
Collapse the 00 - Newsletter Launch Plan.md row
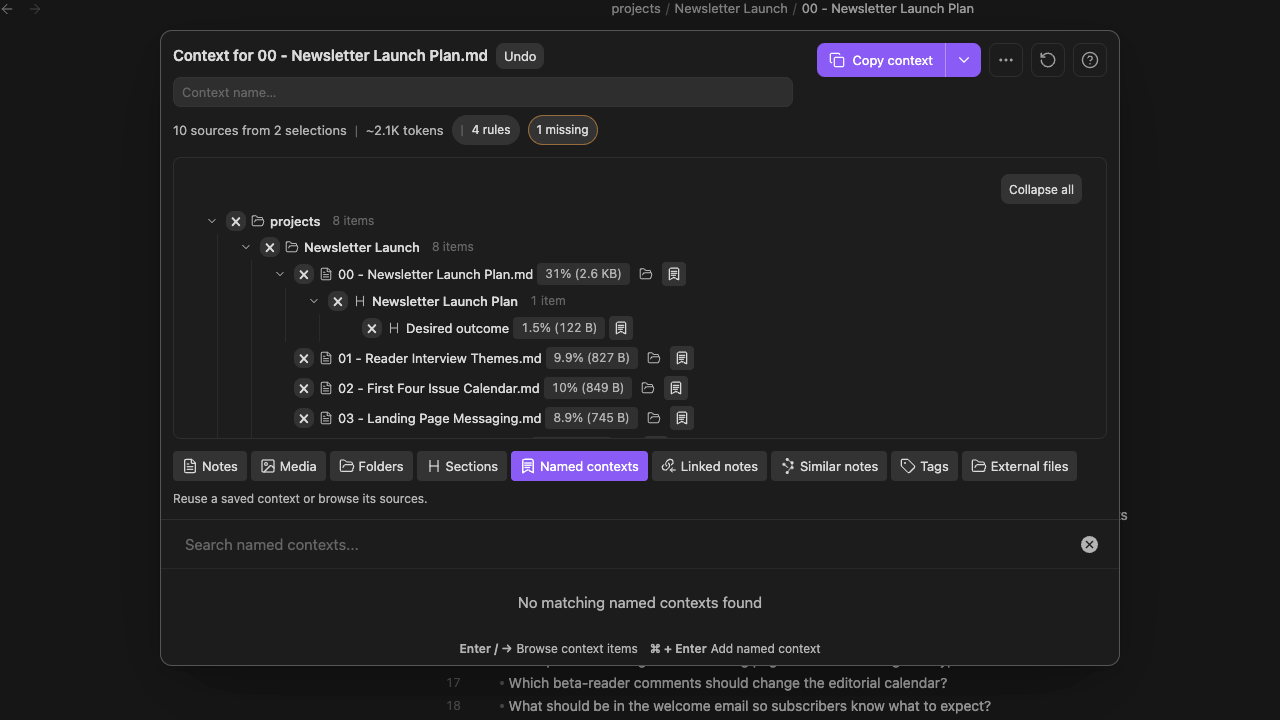point(280,274)
